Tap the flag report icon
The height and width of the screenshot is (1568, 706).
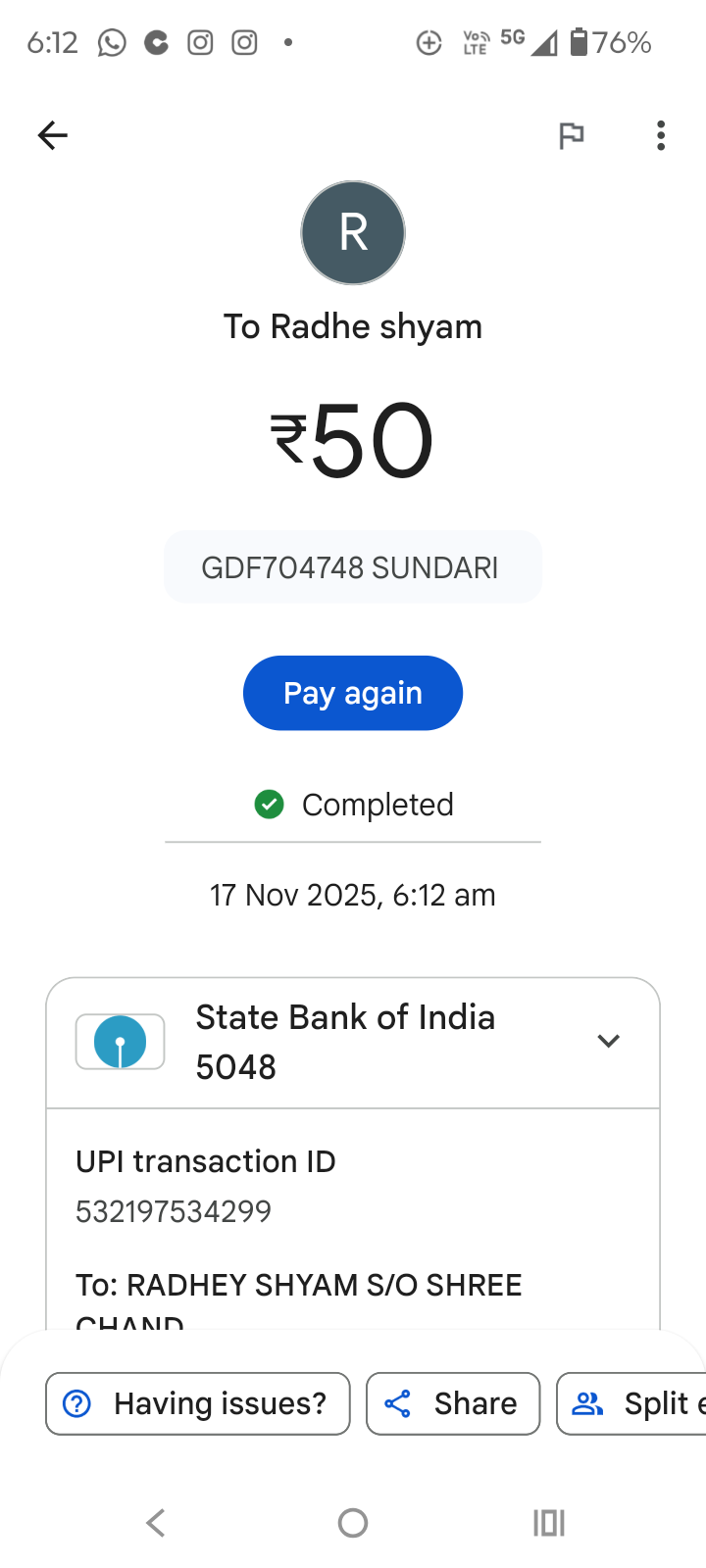tap(571, 135)
